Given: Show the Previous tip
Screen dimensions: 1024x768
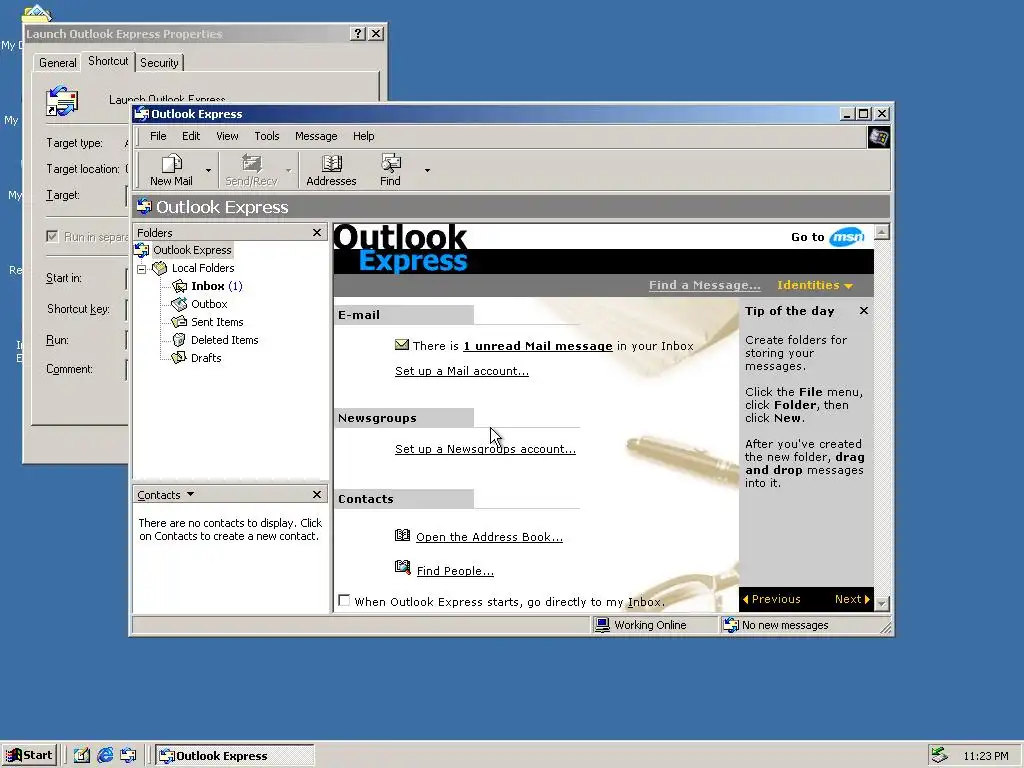Looking at the screenshot, I should (x=771, y=599).
